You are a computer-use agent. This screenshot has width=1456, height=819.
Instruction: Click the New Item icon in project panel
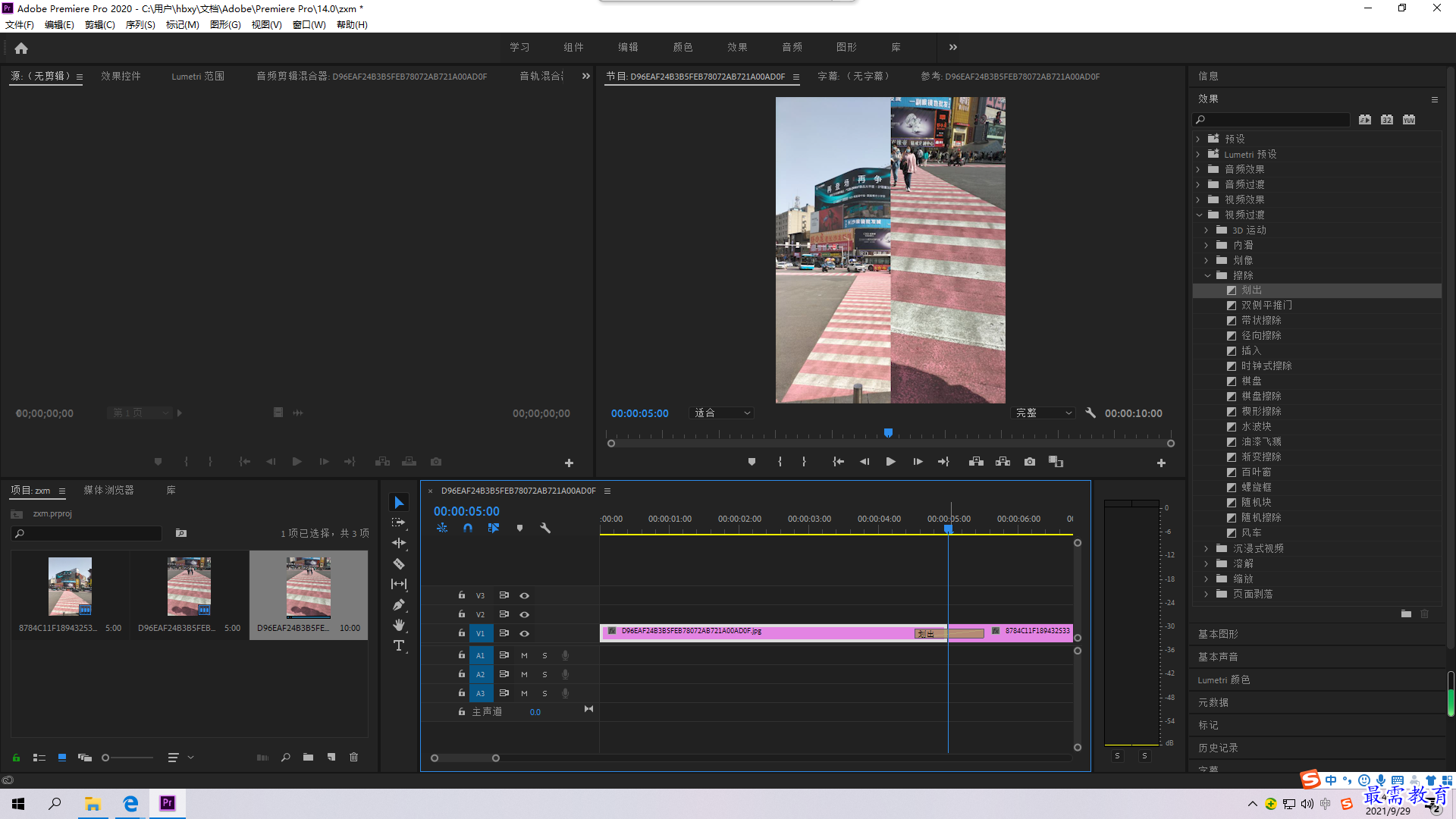click(331, 757)
